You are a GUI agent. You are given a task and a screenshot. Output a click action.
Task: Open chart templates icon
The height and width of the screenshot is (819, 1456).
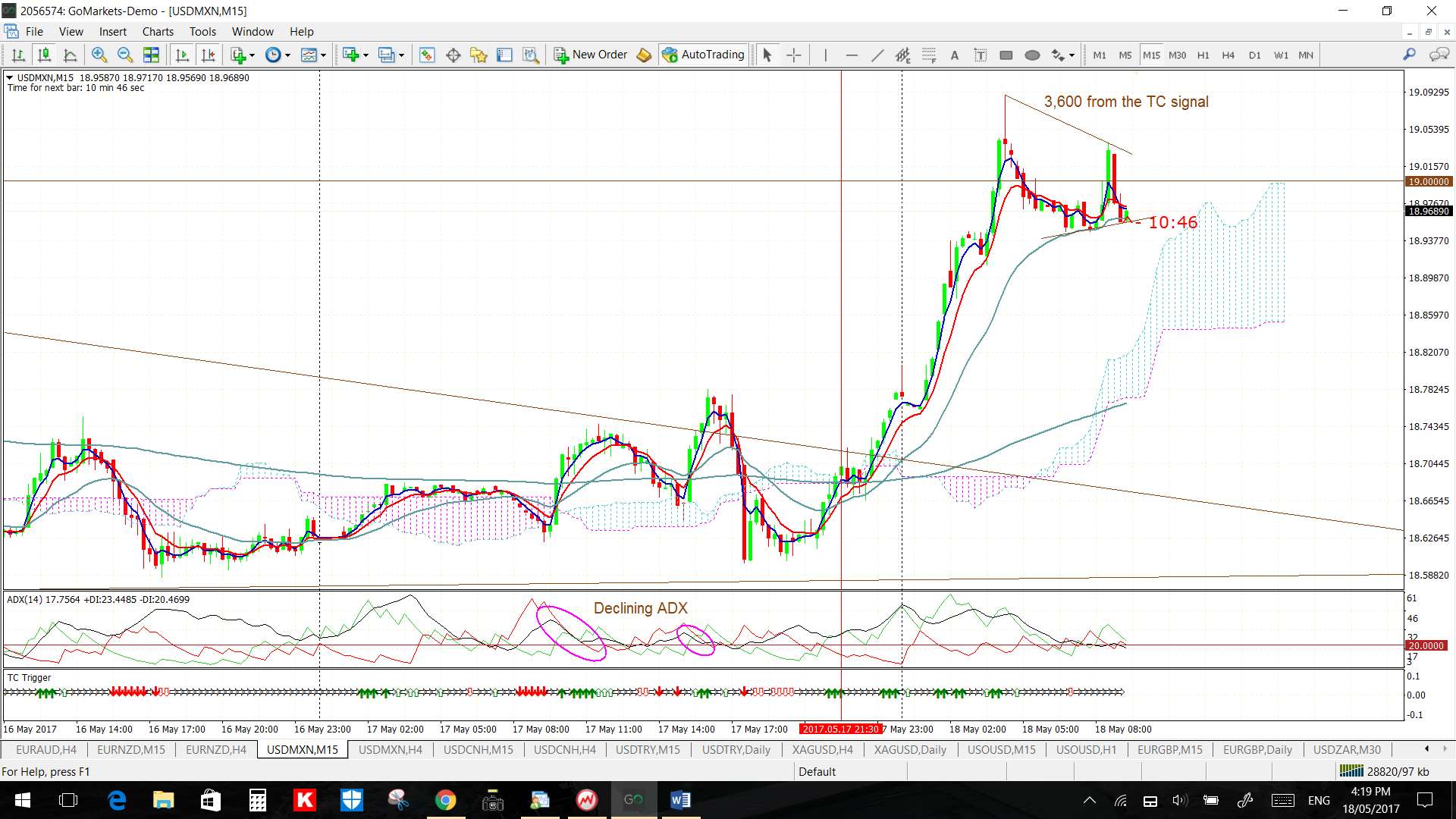[309, 55]
